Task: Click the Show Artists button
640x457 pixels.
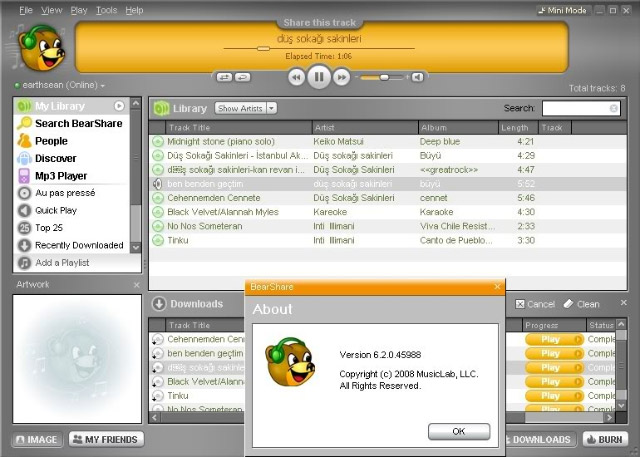Action: [x=240, y=108]
